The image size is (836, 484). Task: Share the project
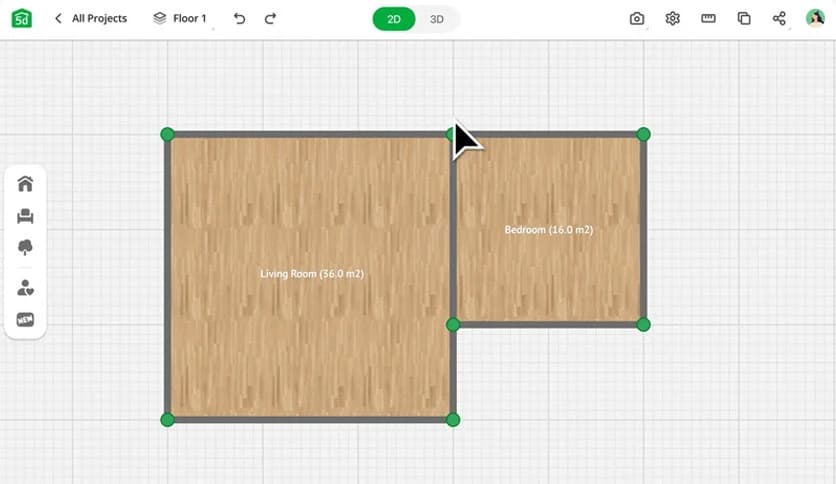click(779, 19)
